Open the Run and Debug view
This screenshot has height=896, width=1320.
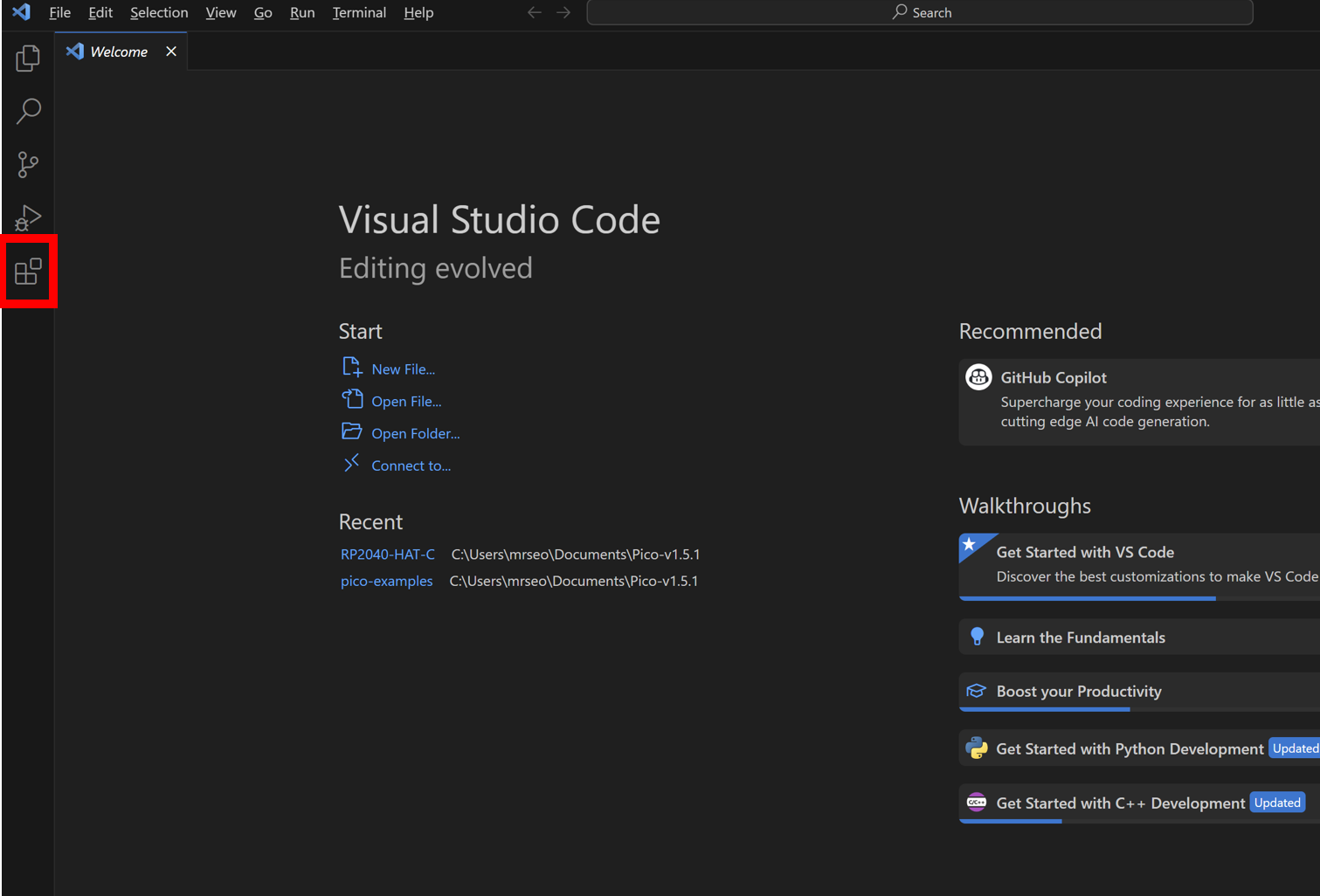pos(28,217)
